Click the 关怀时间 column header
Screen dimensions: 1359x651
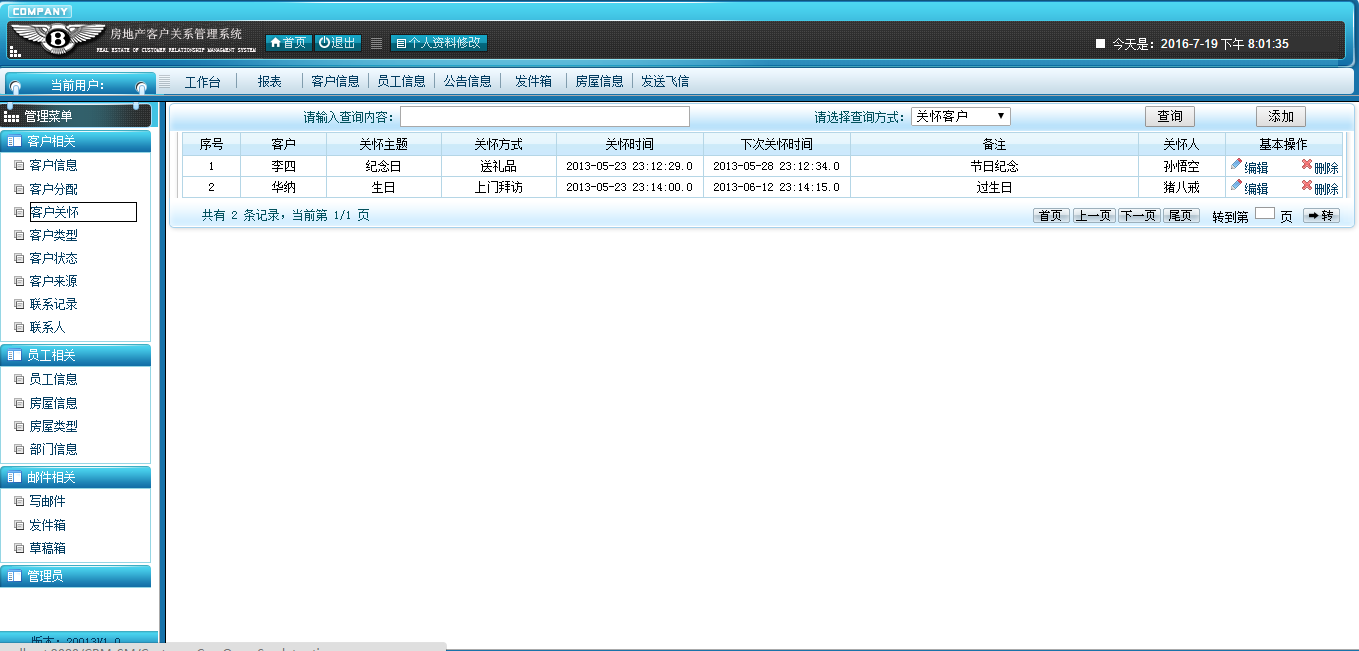pyautogui.click(x=630, y=144)
